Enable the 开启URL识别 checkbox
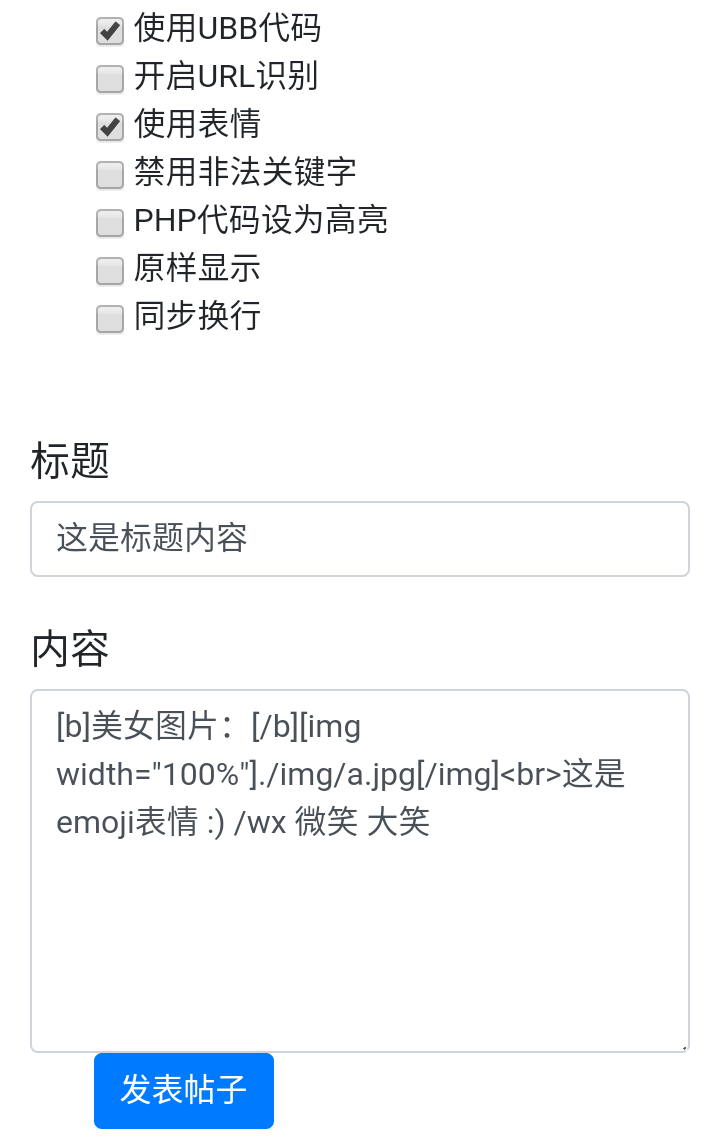The image size is (720, 1137). point(109,79)
